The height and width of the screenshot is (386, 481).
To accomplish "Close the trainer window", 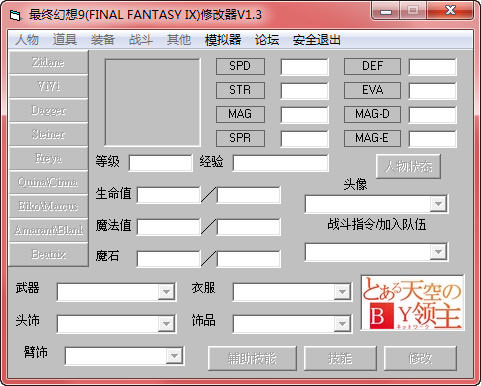I will 451,11.
